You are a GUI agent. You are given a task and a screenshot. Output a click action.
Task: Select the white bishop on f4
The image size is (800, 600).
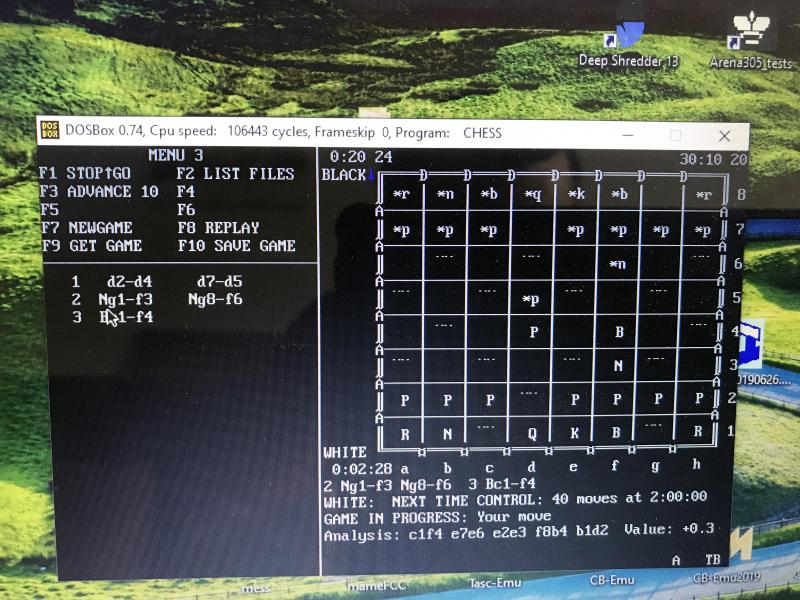coord(619,331)
